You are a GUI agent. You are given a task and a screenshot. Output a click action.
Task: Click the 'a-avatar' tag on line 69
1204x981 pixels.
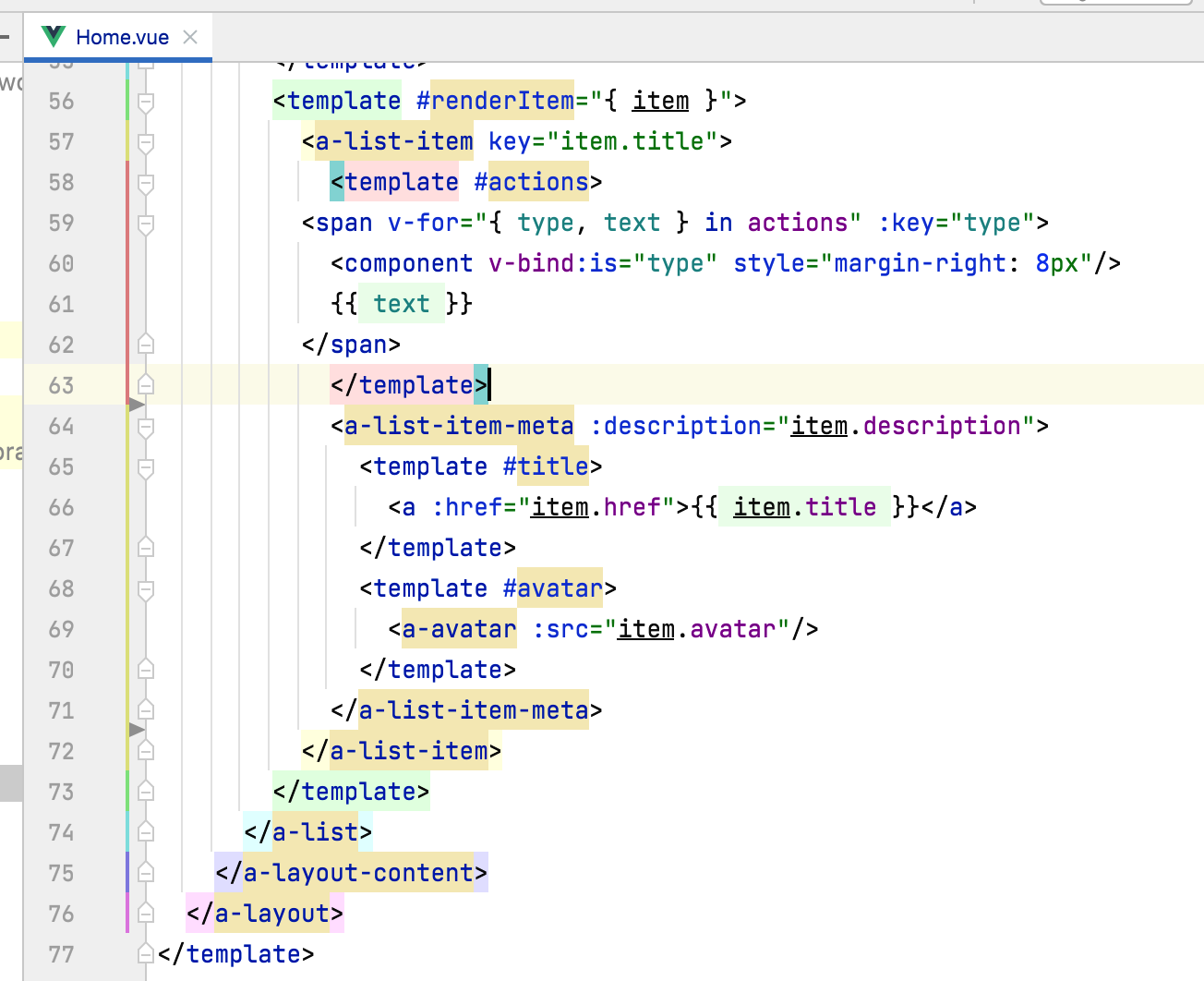pos(459,629)
